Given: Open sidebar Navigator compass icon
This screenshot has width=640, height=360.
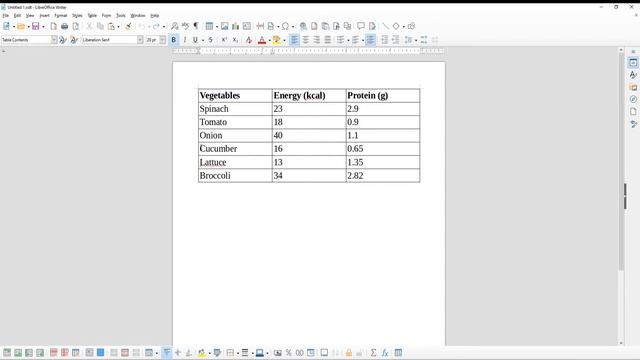Looking at the screenshot, I should [x=633, y=99].
